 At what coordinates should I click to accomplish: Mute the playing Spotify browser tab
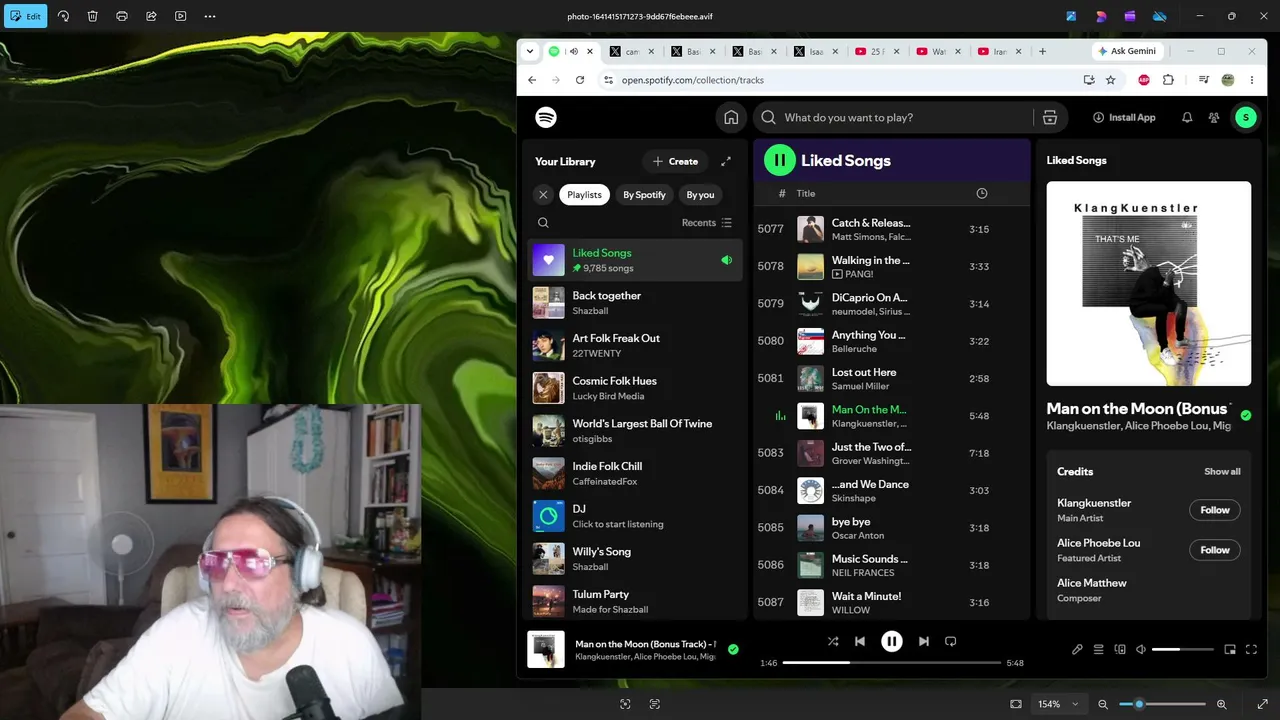[x=574, y=51]
